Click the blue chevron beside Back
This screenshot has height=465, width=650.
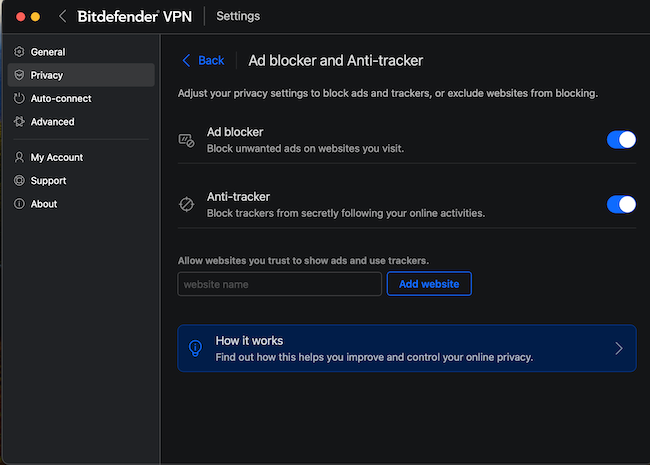pos(187,61)
